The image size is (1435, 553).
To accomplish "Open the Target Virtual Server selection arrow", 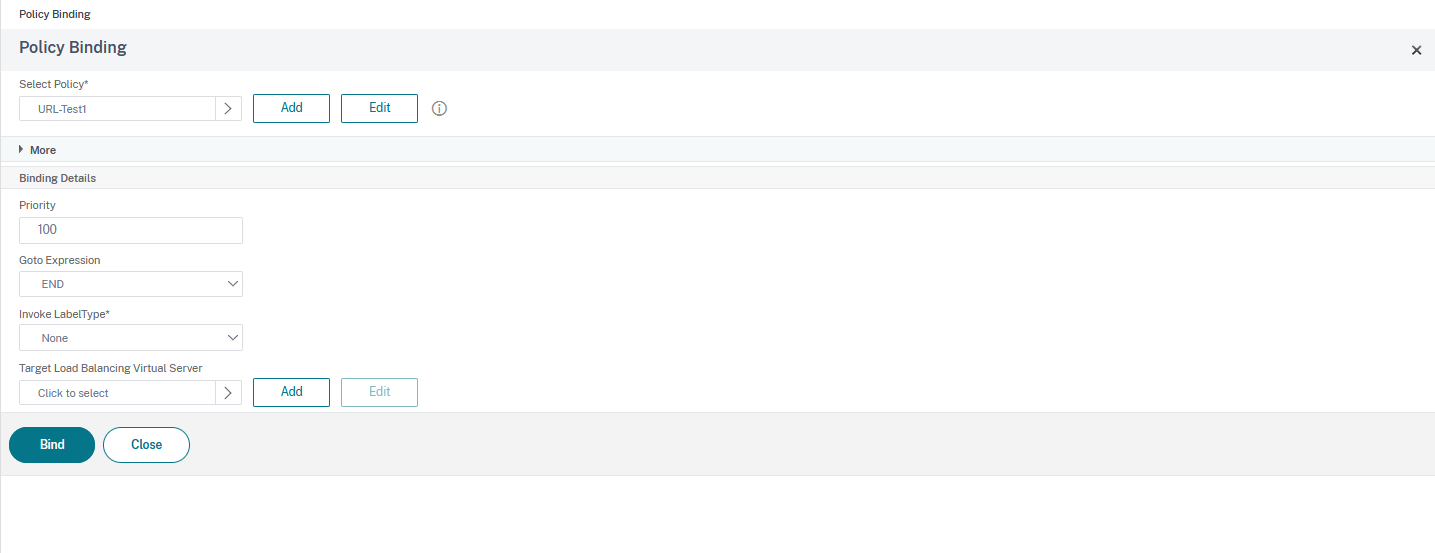I will [228, 393].
